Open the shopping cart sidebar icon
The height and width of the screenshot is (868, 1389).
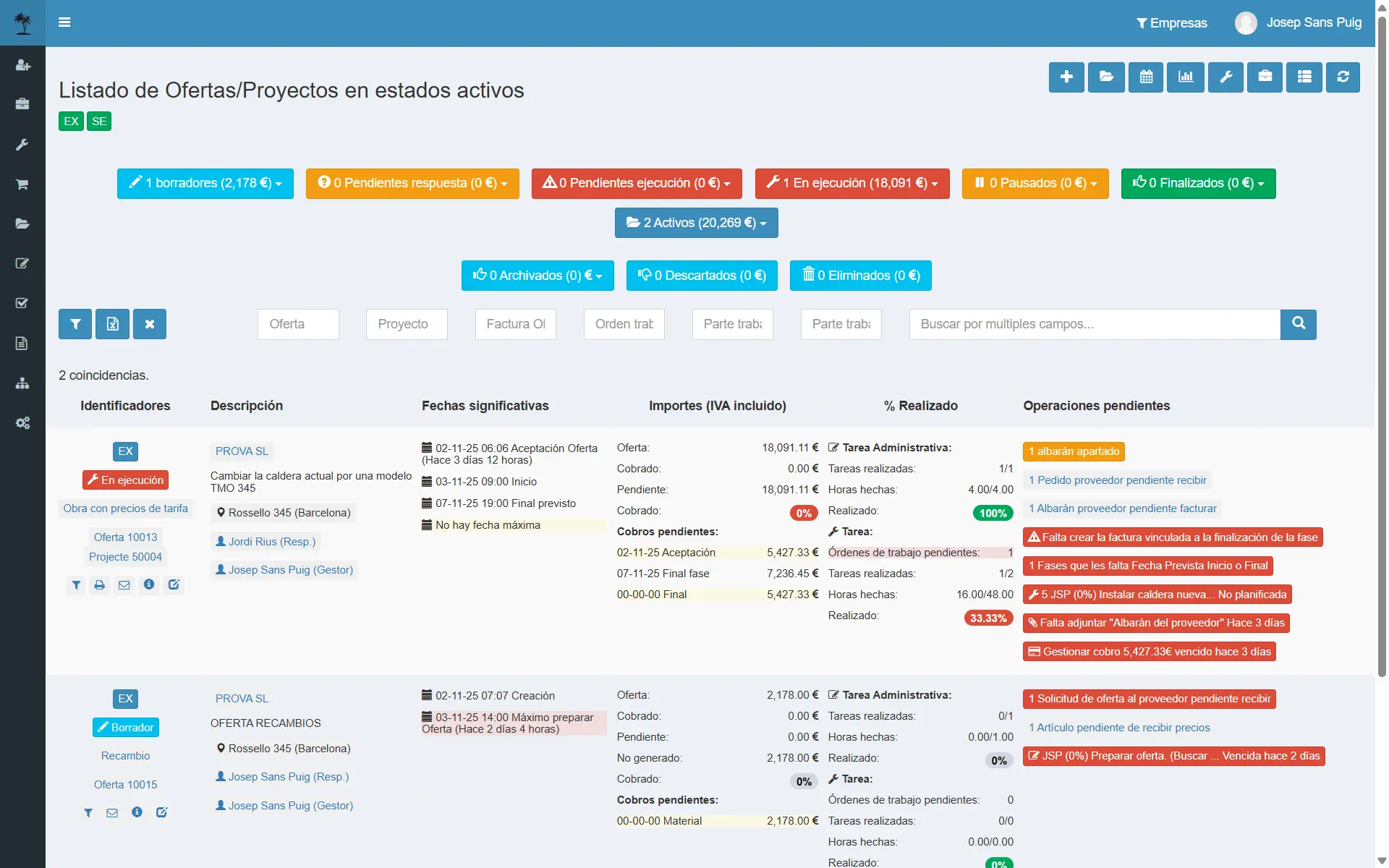pyautogui.click(x=22, y=184)
